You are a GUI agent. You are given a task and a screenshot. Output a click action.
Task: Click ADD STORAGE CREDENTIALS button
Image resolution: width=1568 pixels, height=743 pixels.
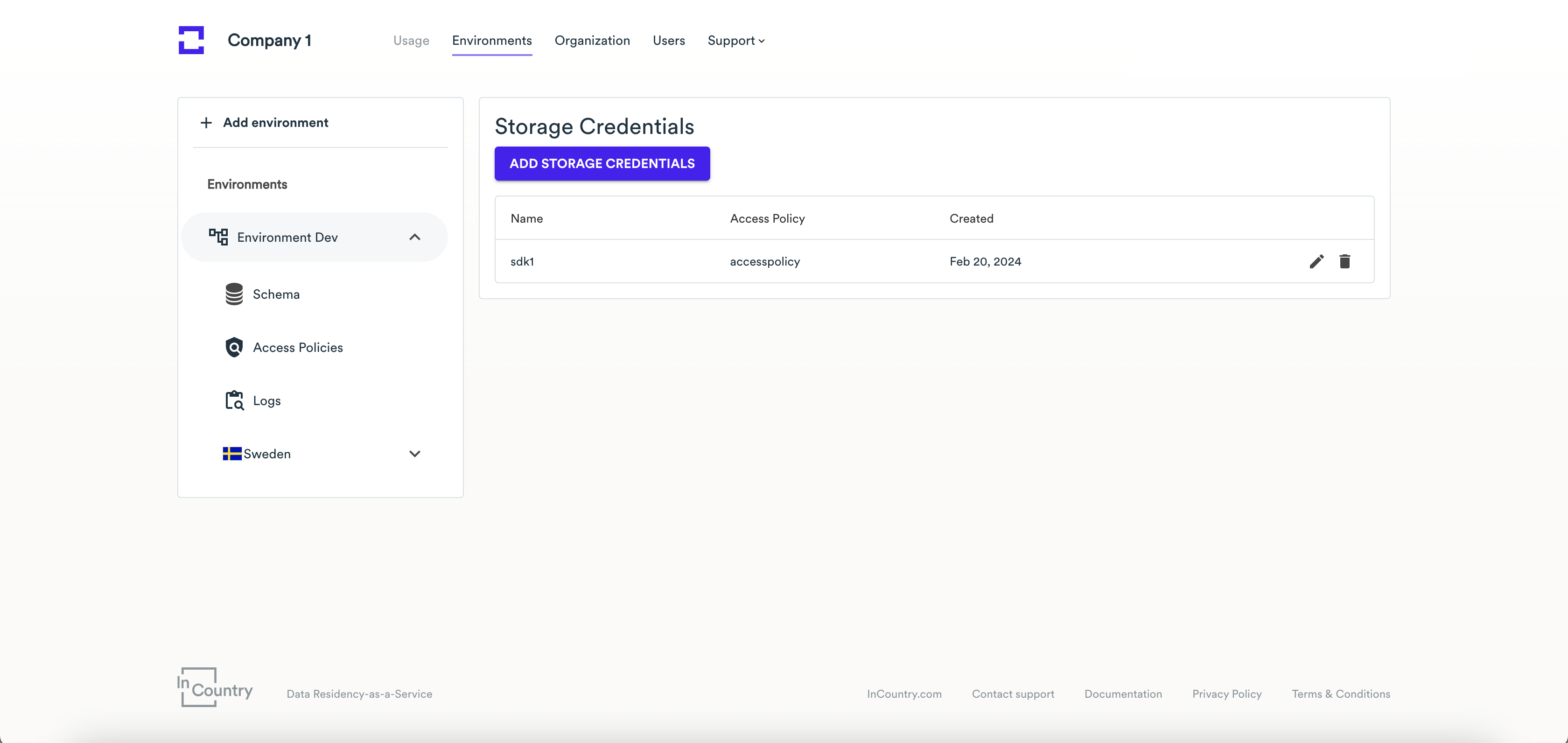click(x=602, y=163)
